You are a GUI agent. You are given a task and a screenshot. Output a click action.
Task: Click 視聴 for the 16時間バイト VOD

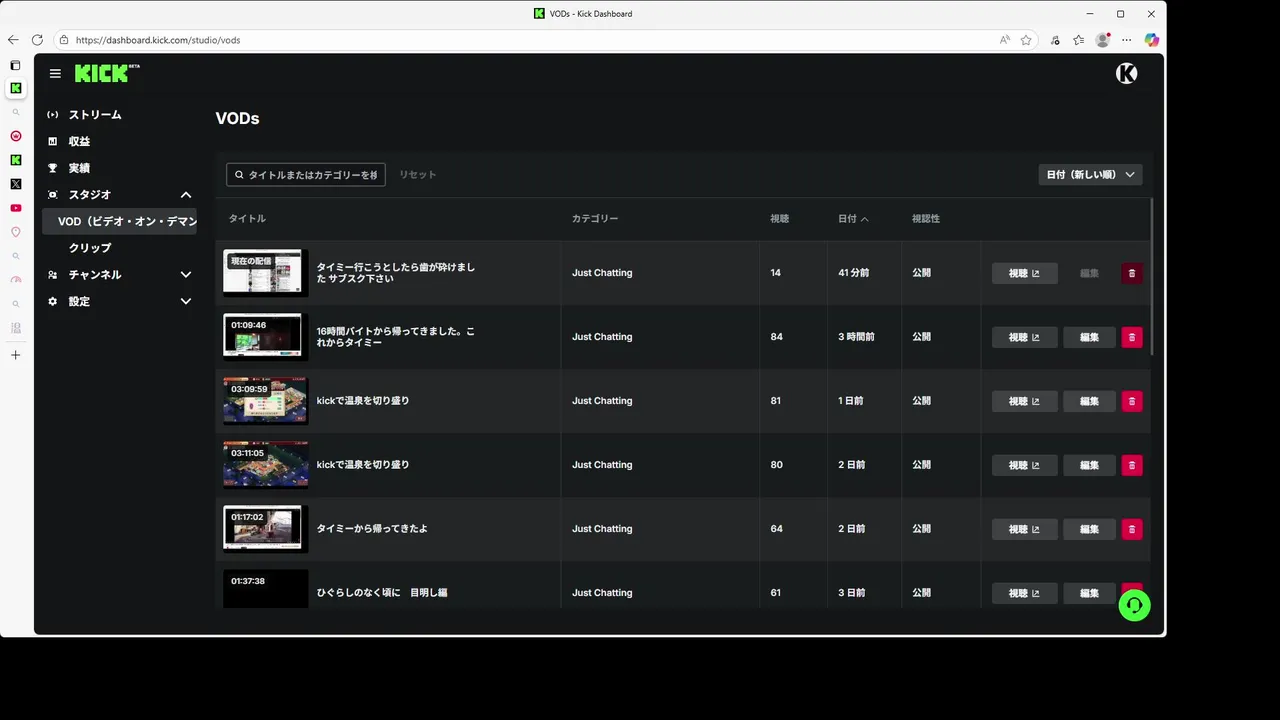1024,337
